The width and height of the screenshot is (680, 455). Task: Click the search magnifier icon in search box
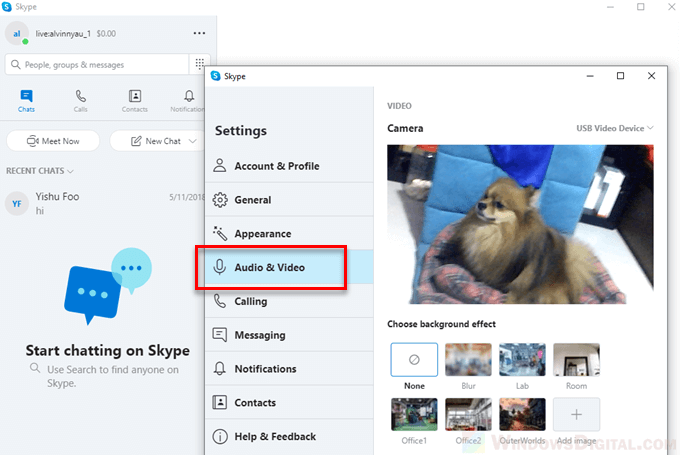tap(16, 65)
